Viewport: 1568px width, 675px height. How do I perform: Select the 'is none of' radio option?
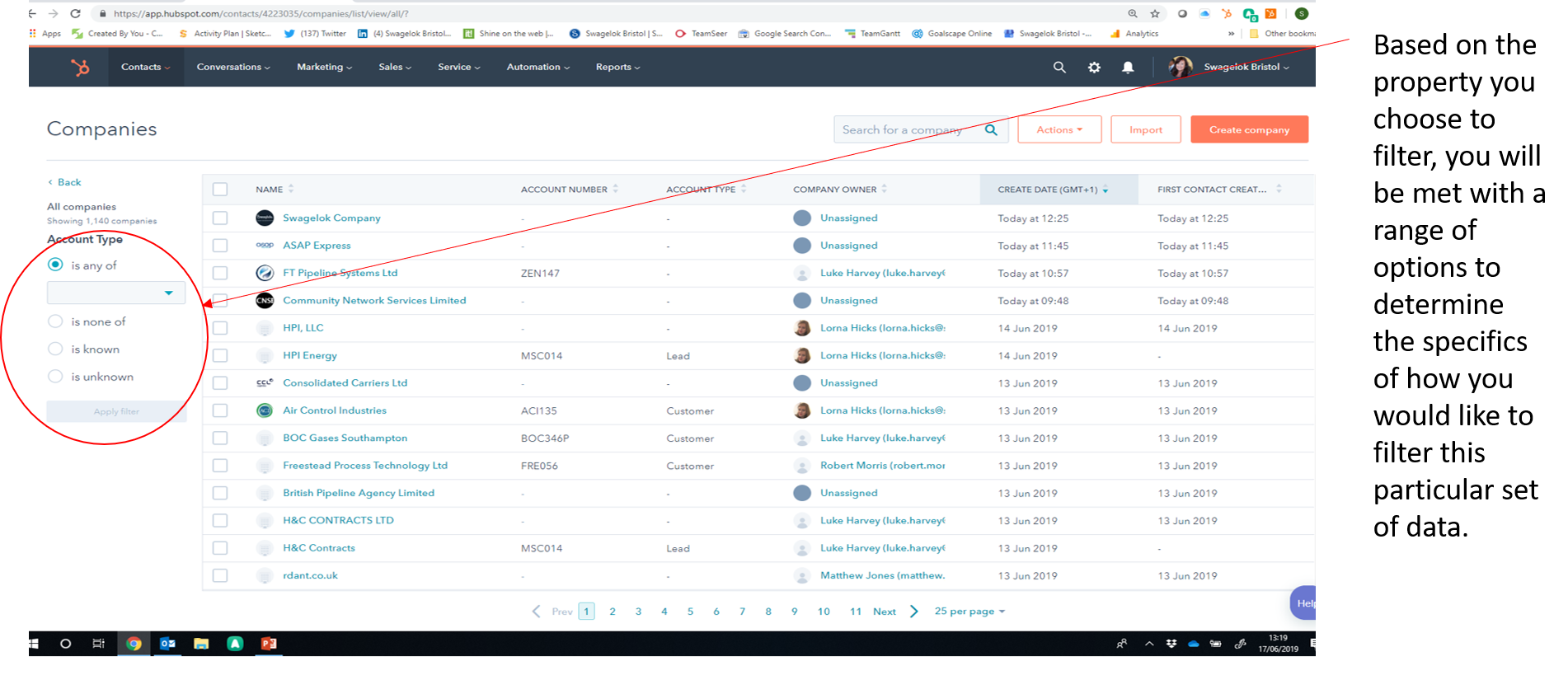55,321
